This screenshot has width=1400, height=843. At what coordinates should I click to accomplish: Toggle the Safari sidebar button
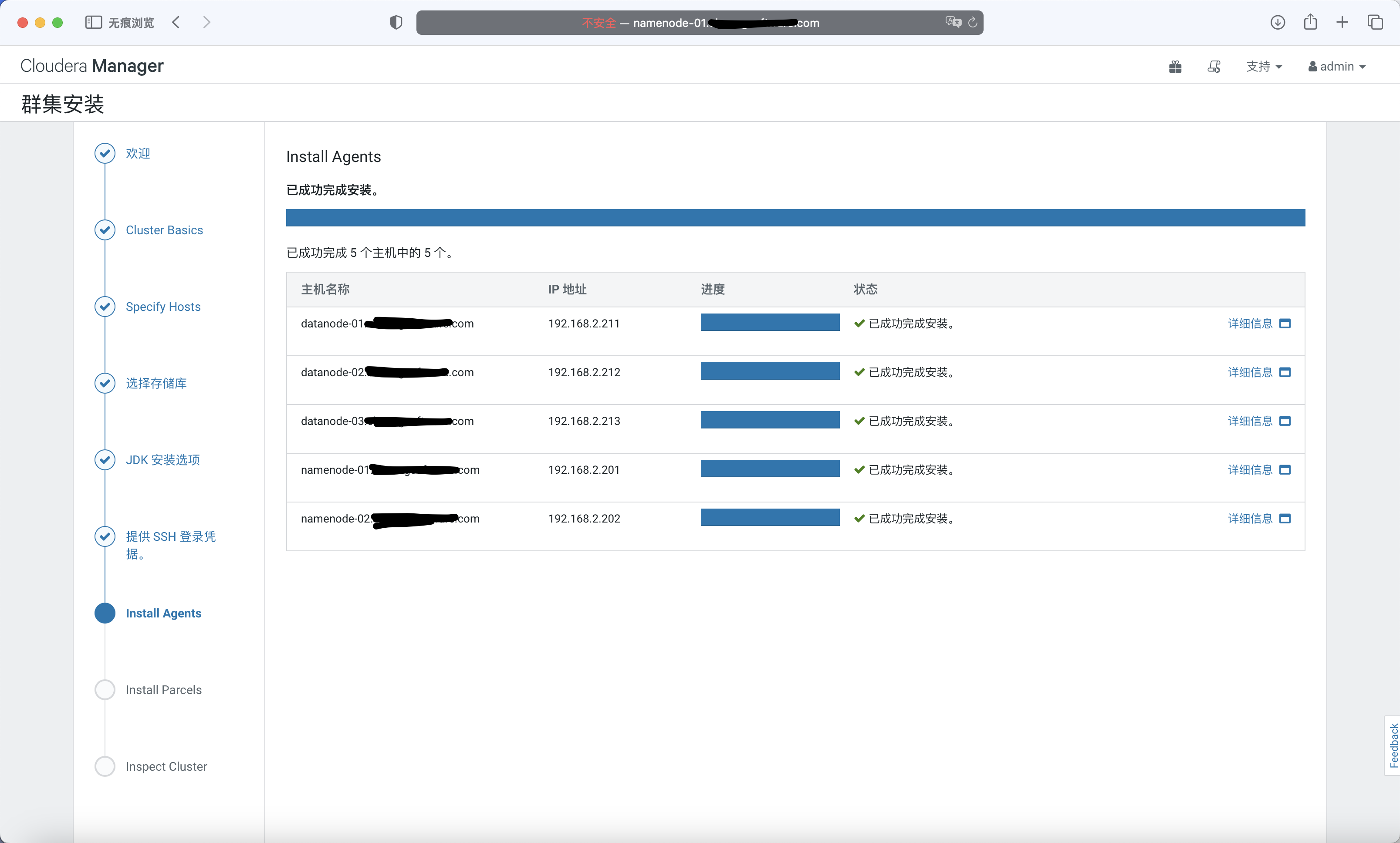click(x=93, y=22)
